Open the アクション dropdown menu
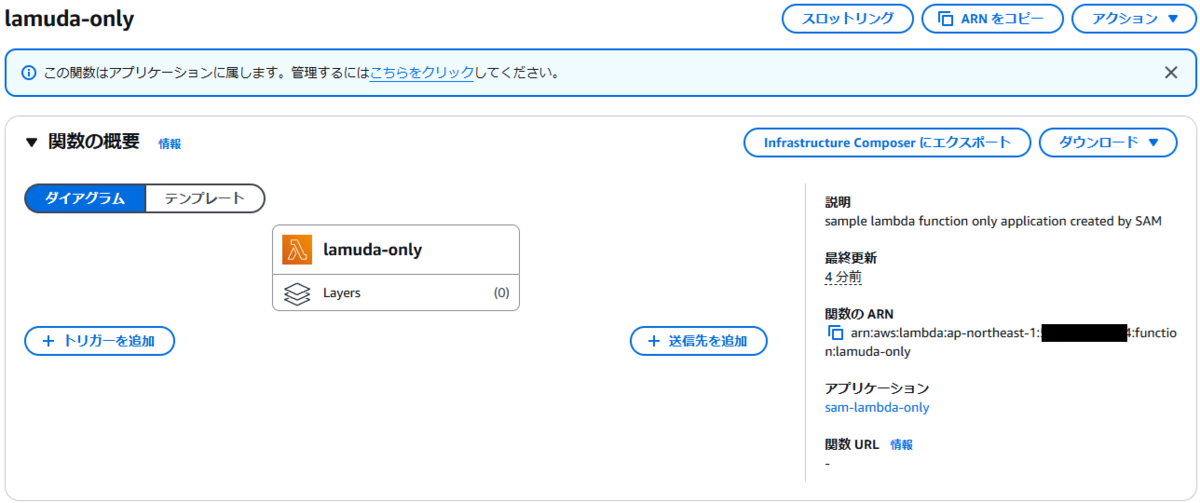Image resolution: width=1200 pixels, height=503 pixels. [1135, 19]
